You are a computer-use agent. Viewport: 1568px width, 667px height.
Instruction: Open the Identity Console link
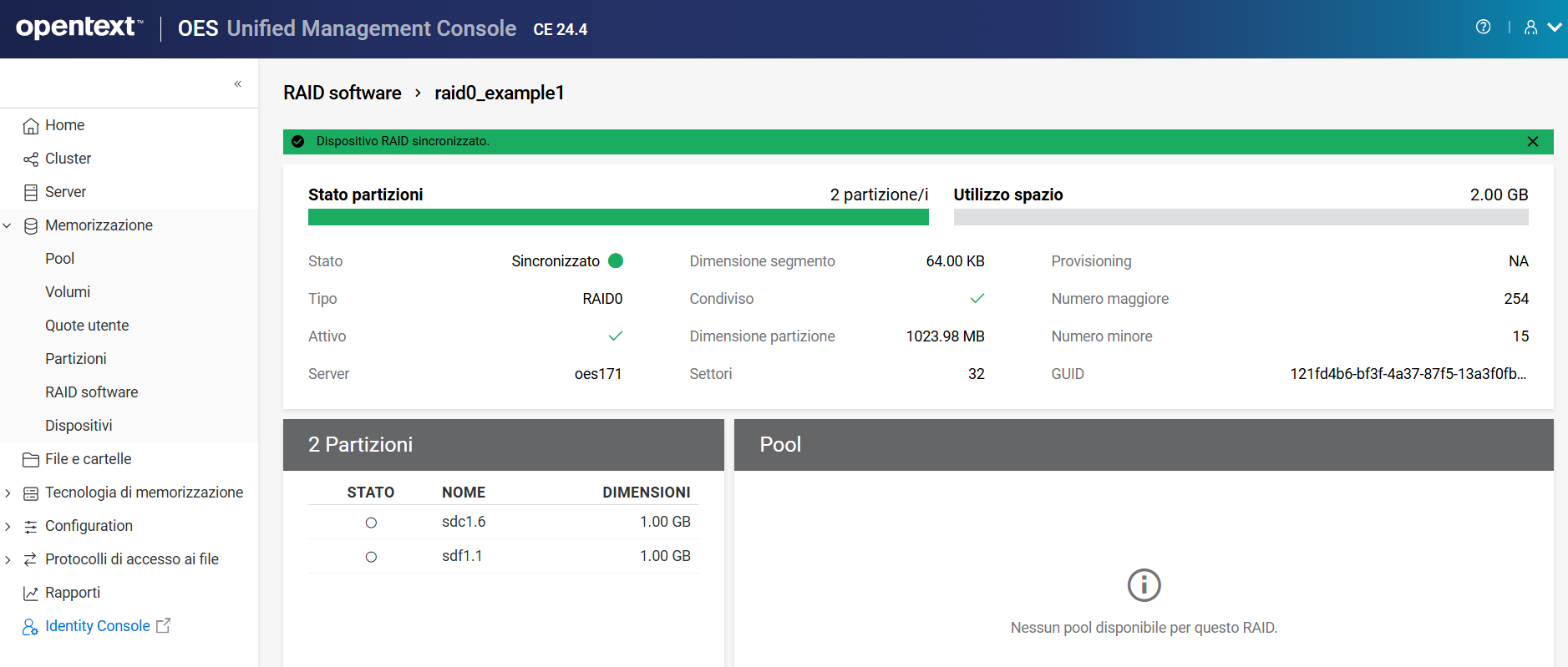98,626
